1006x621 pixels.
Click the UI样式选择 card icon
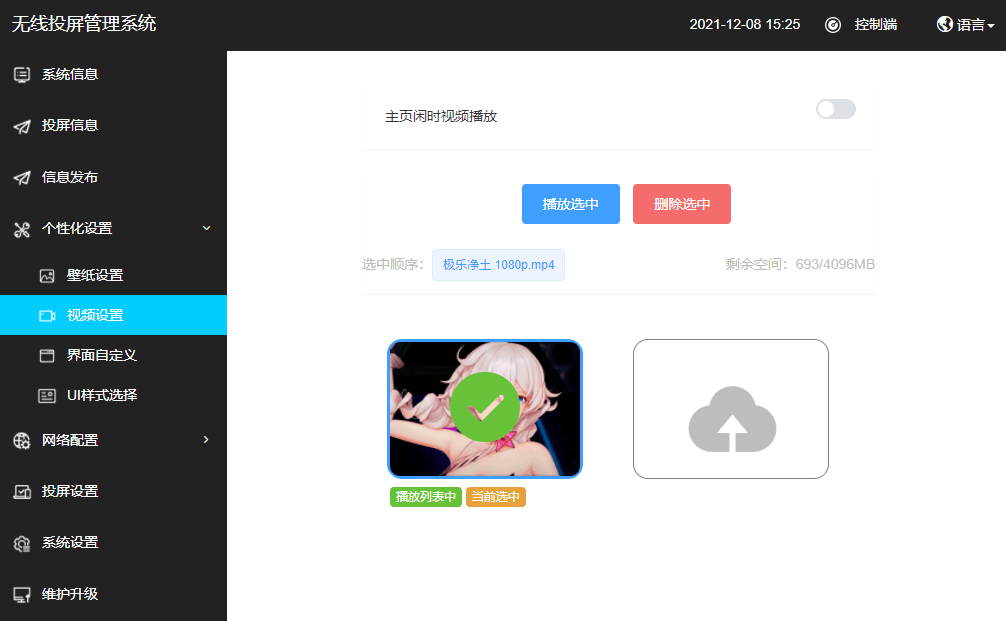(47, 396)
